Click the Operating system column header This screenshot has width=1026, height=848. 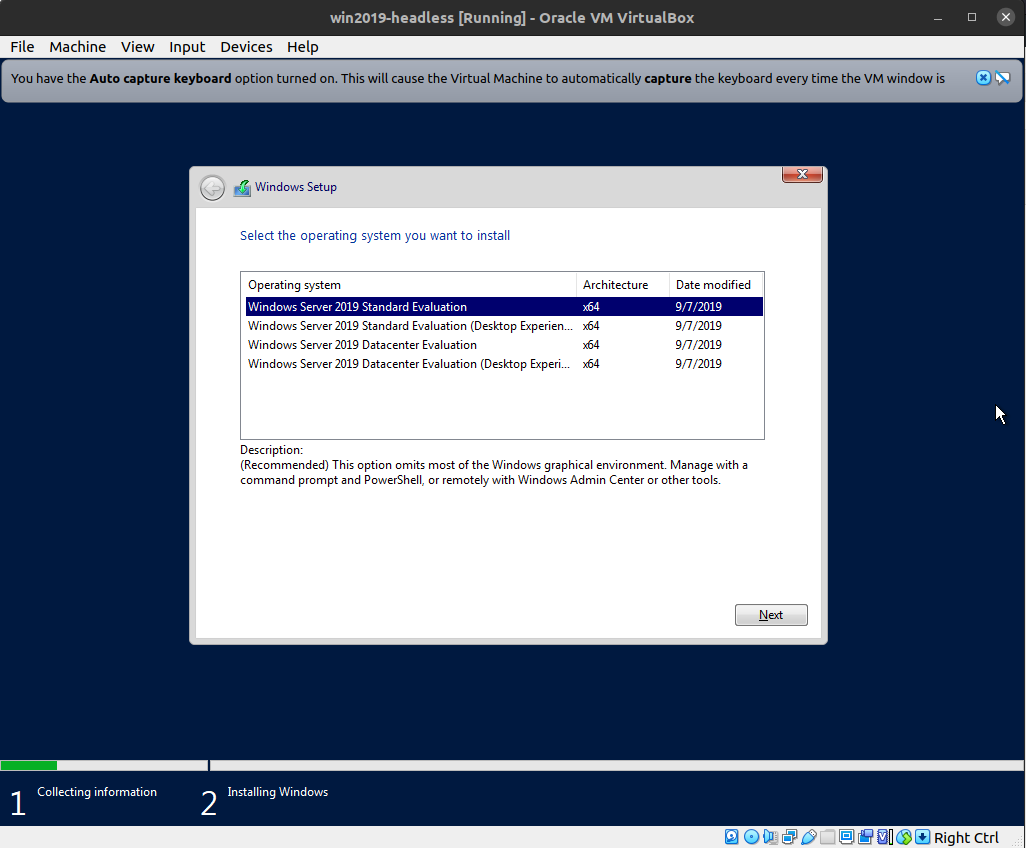(x=409, y=285)
